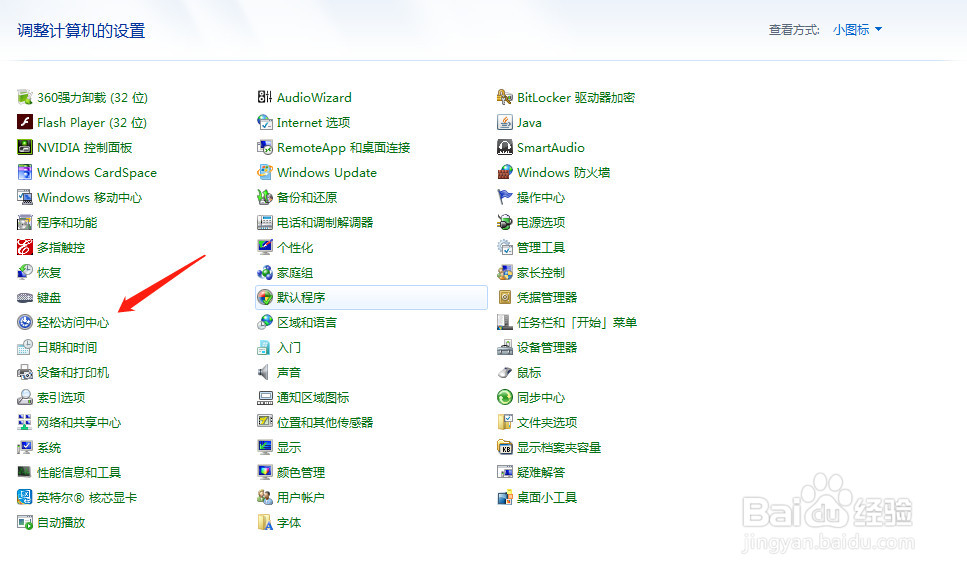Open the 多指触控 icon
The height and width of the screenshot is (576, 967).
[25, 247]
